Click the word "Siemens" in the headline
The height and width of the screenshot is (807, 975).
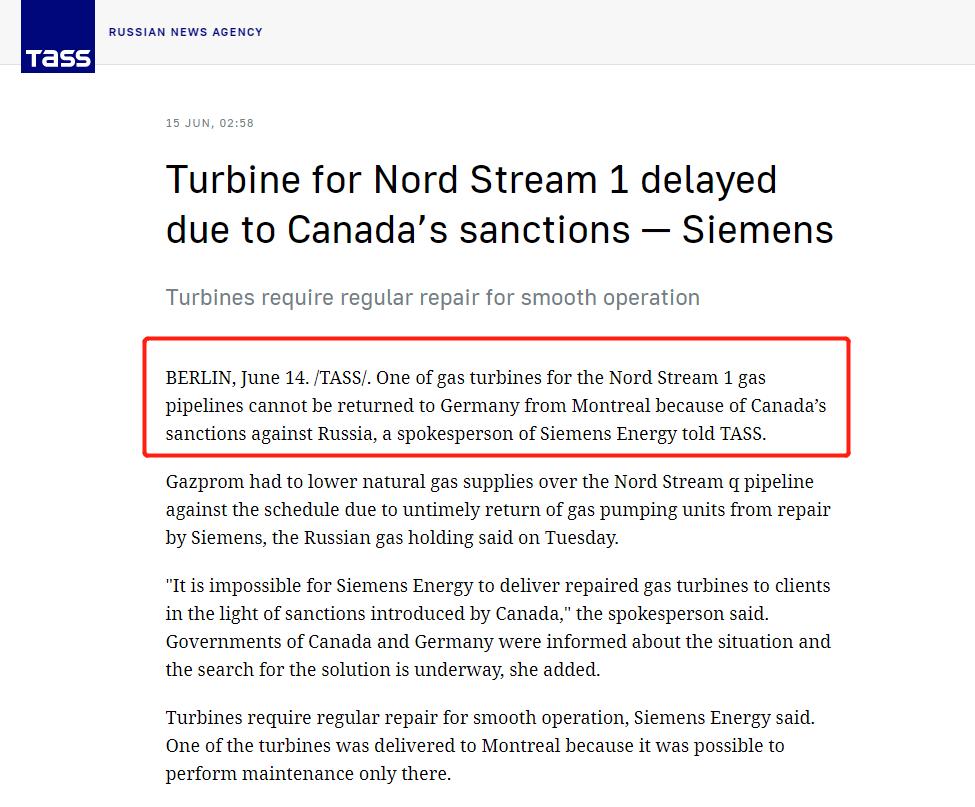[x=757, y=230]
